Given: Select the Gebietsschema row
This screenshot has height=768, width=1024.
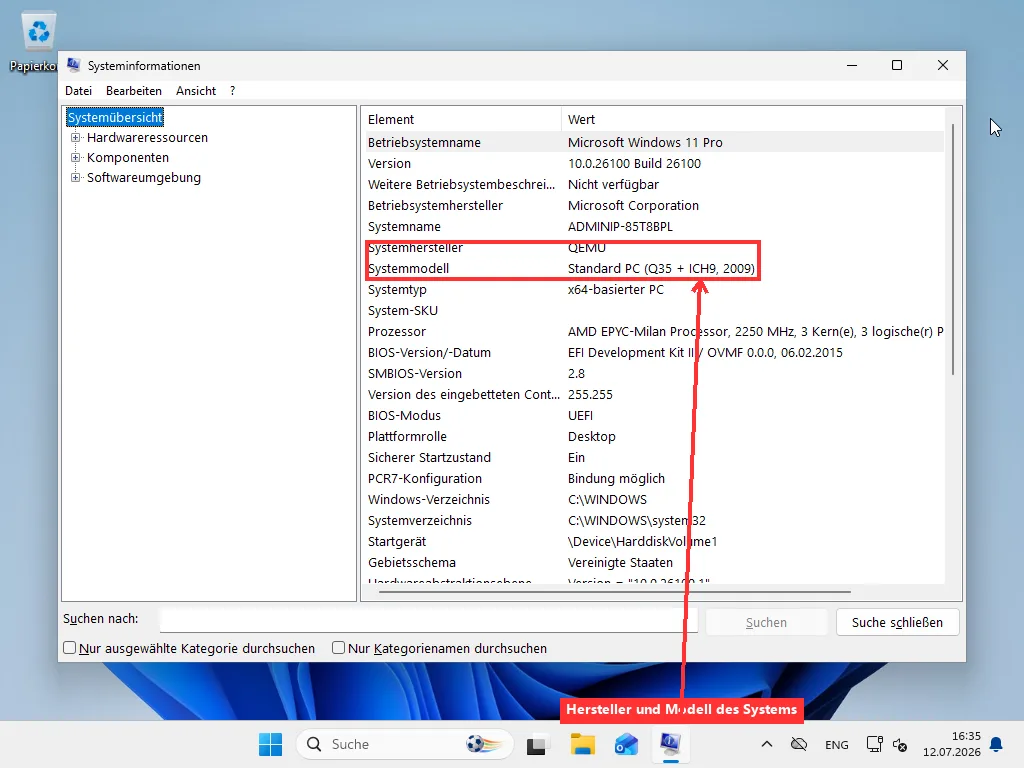Looking at the screenshot, I should pyautogui.click(x=653, y=562).
